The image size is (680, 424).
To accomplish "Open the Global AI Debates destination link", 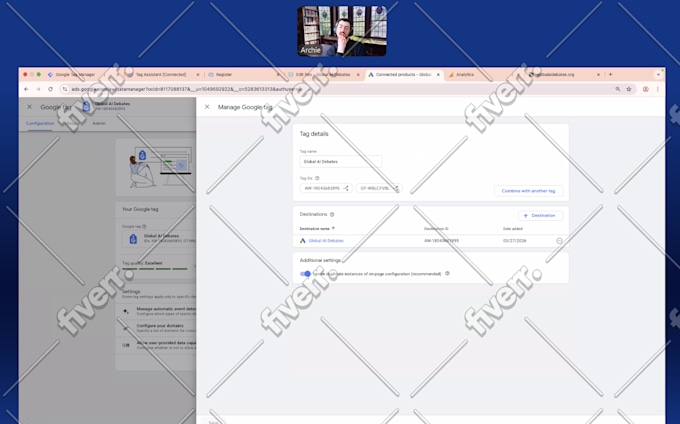I will (326, 241).
